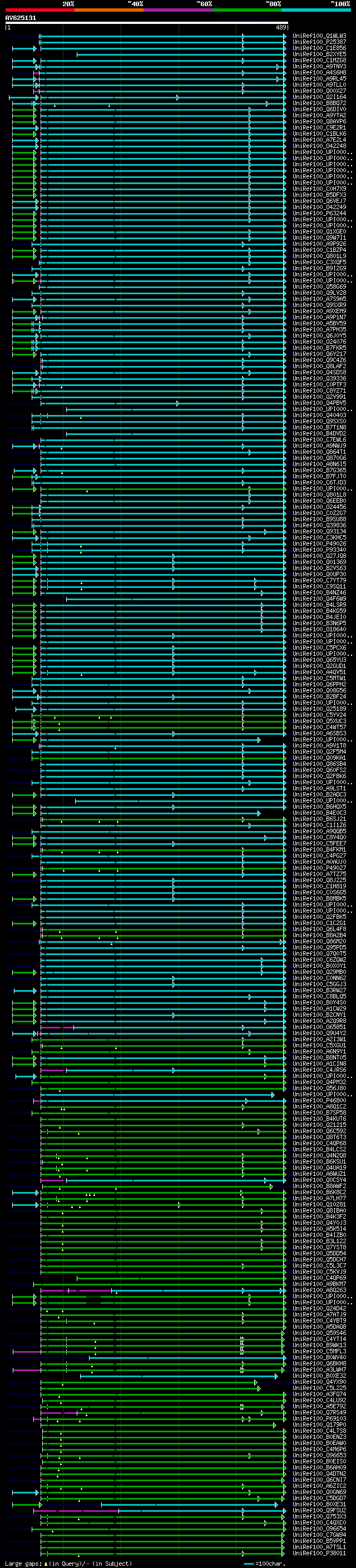Click hit label UniRef100_A6SBS3
The image size is (356, 1568).
pyautogui.click(x=319, y=734)
